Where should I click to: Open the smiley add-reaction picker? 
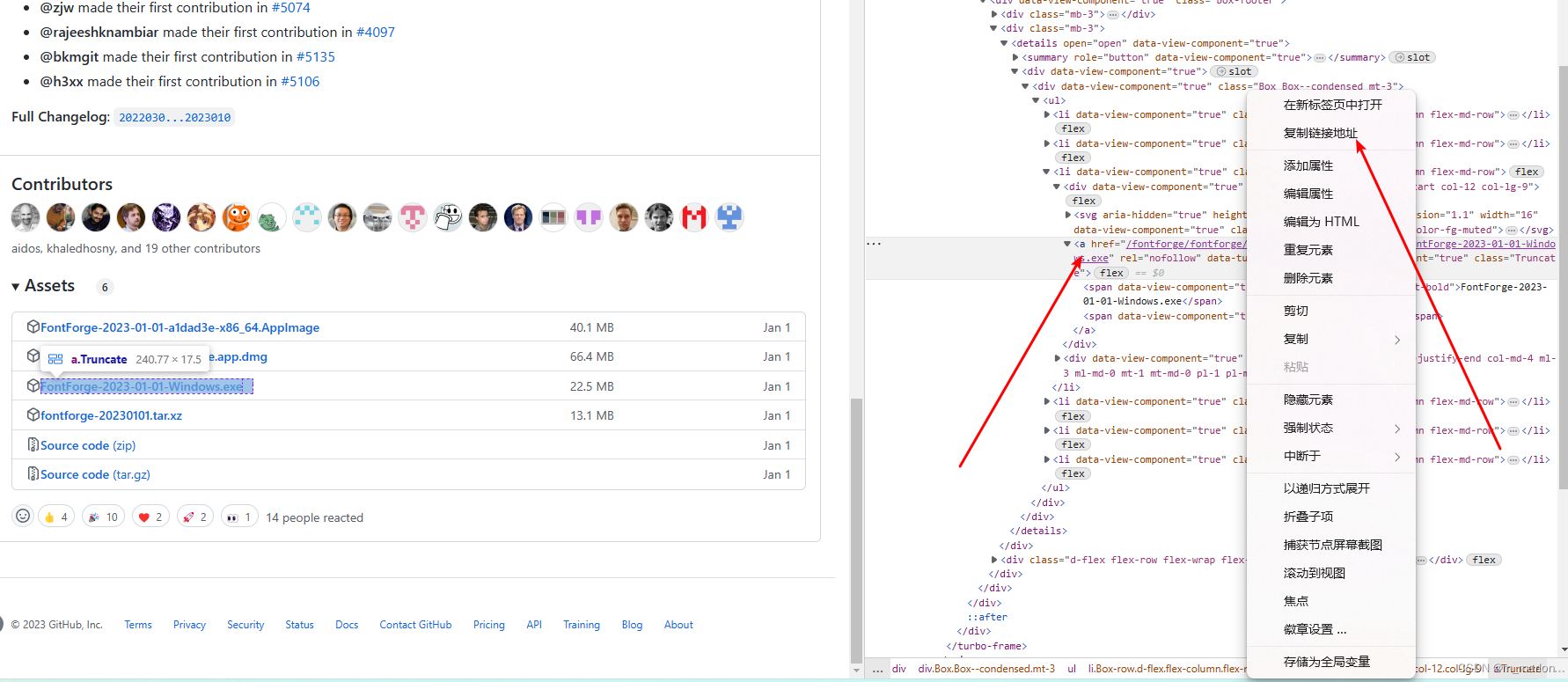tap(23, 517)
